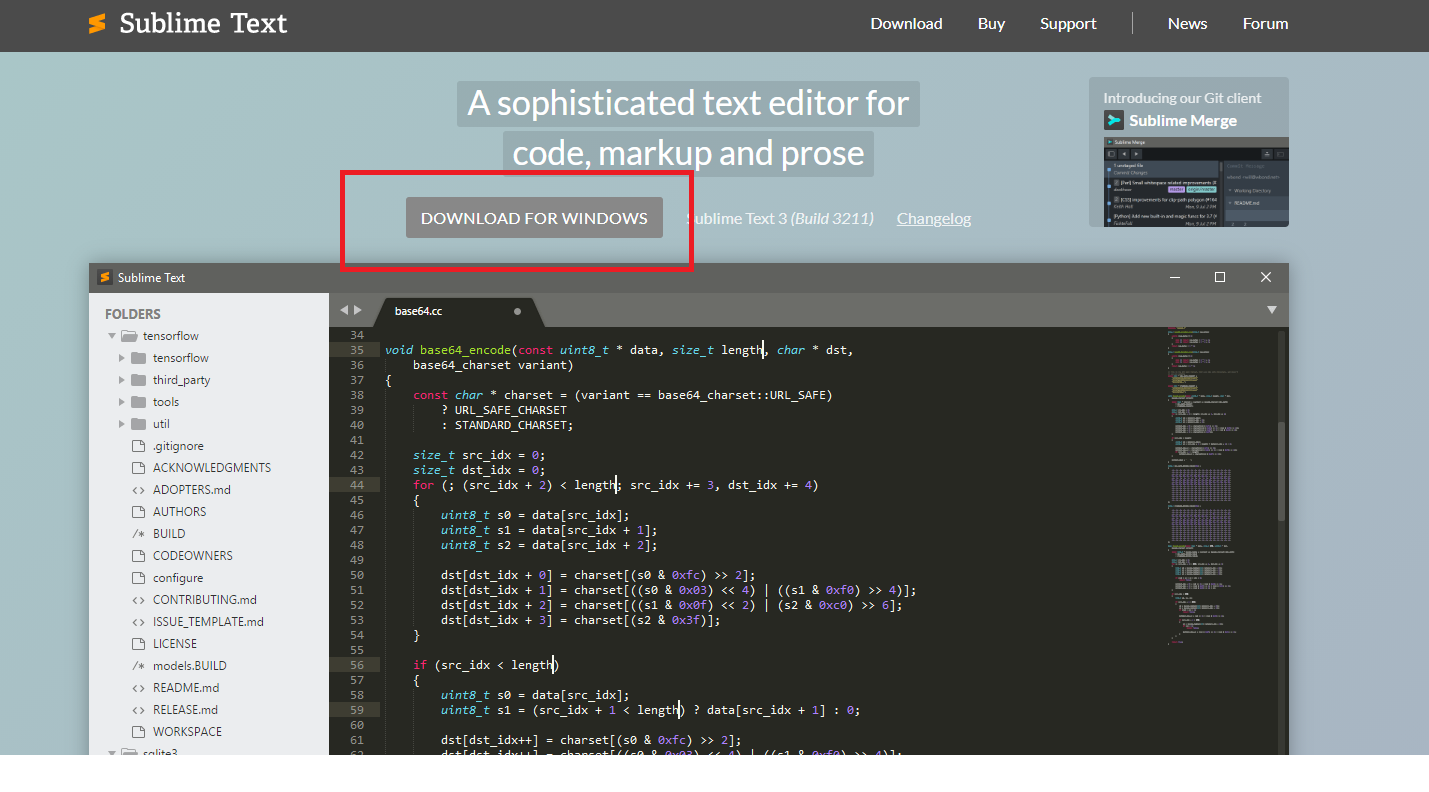Click the previous tab arrow in the tab bar
The image size is (1429, 792).
click(x=343, y=310)
